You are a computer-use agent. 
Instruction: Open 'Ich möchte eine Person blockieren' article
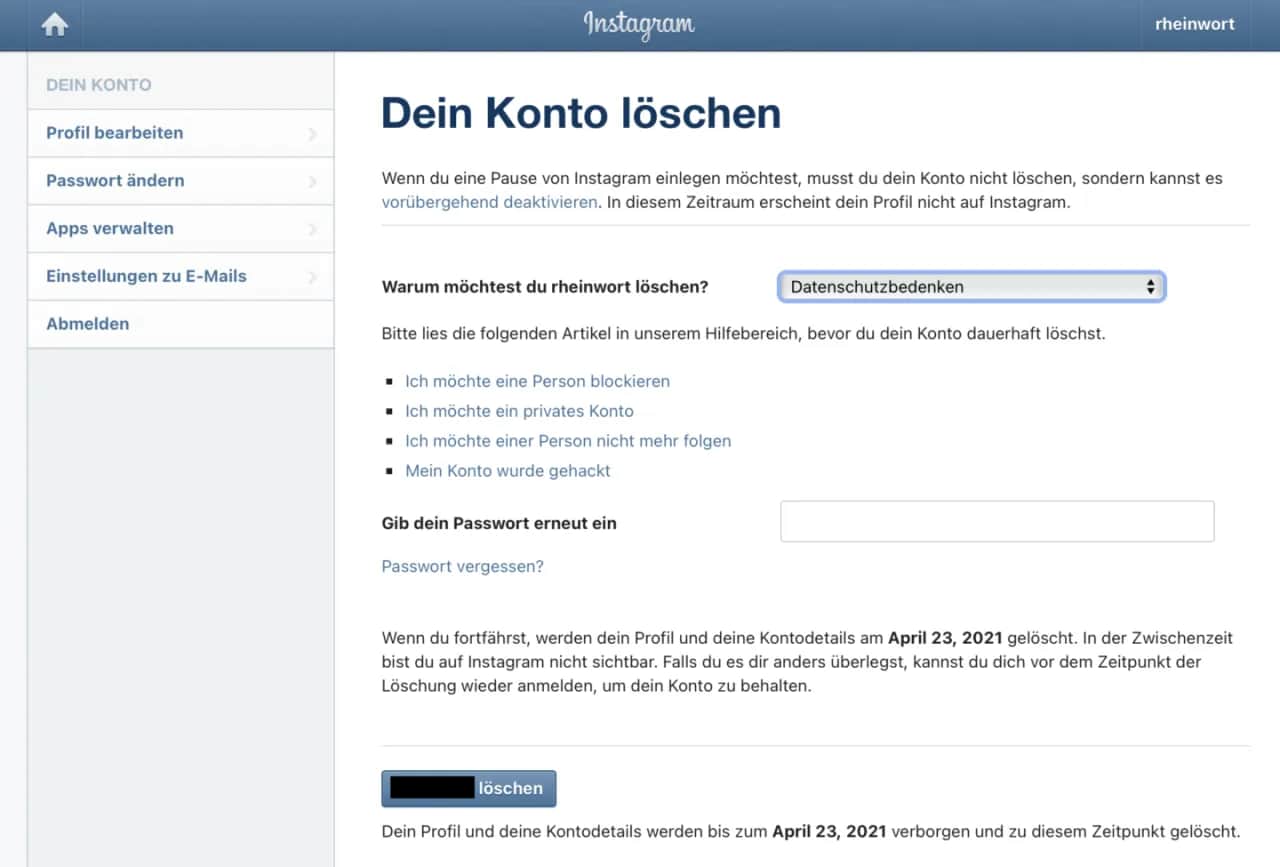(538, 381)
